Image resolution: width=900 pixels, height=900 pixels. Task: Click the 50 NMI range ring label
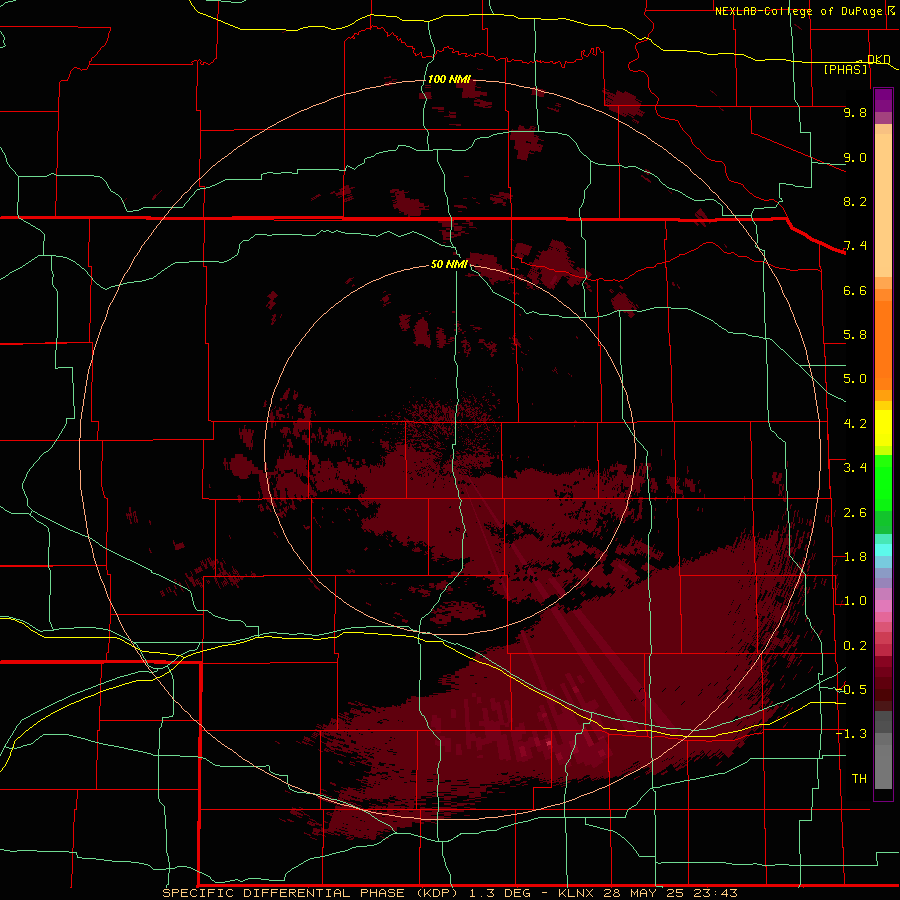(x=449, y=264)
